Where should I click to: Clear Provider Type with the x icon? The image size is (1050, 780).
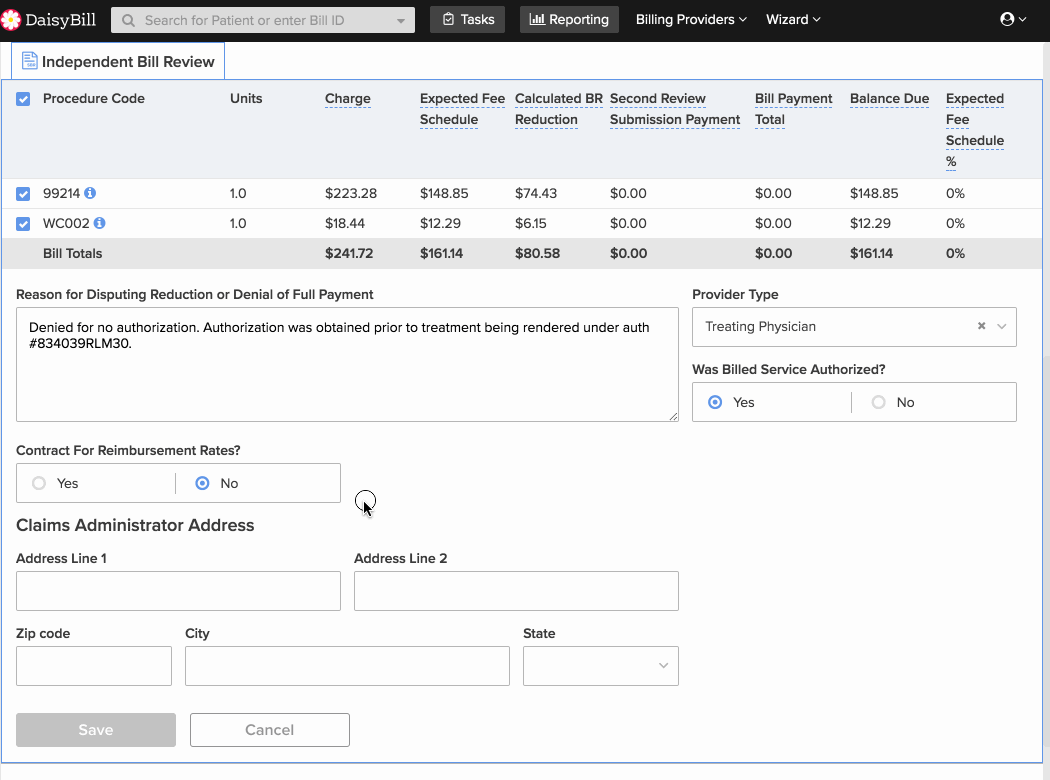[x=982, y=326]
